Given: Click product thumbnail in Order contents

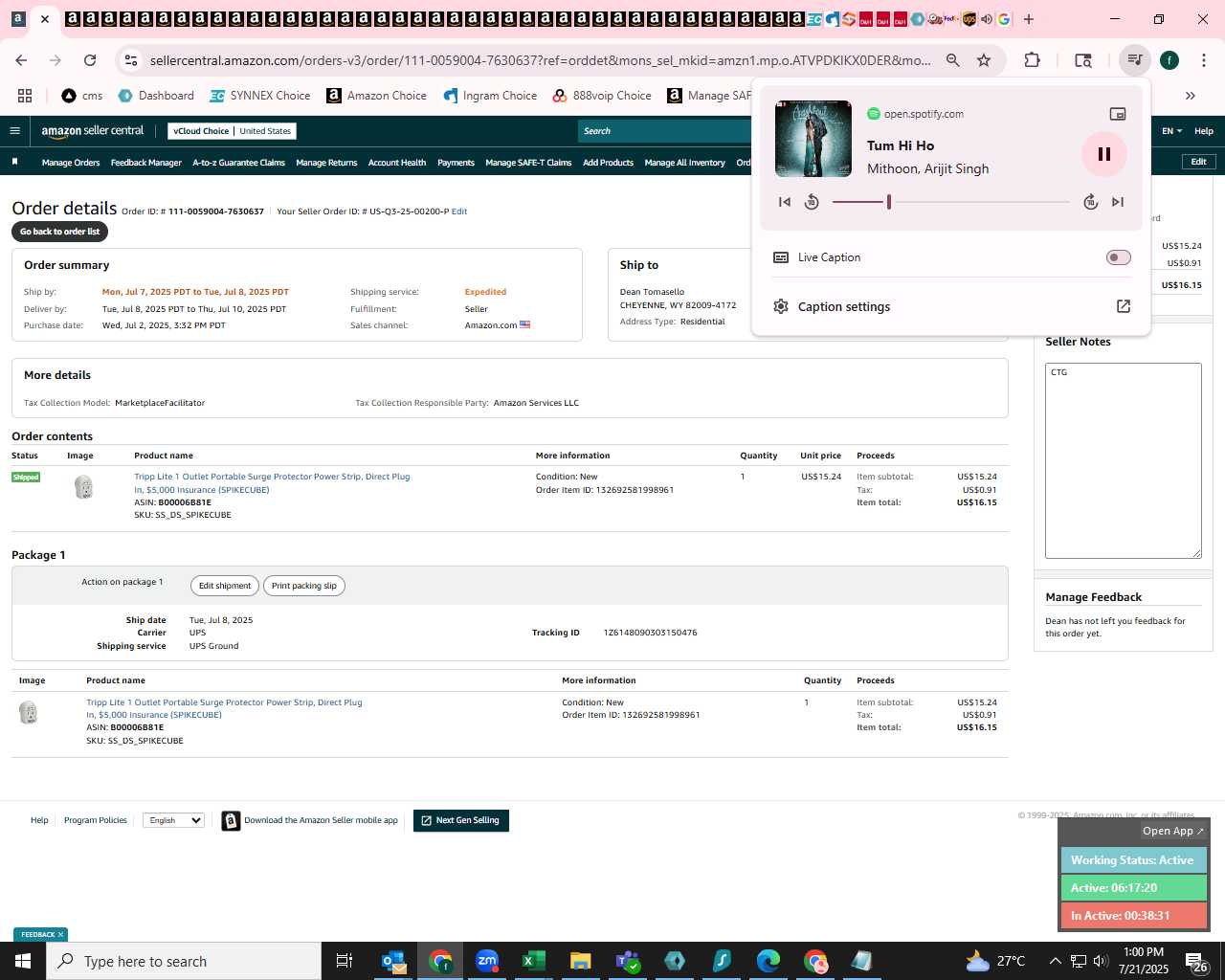Looking at the screenshot, I should click(x=84, y=488).
